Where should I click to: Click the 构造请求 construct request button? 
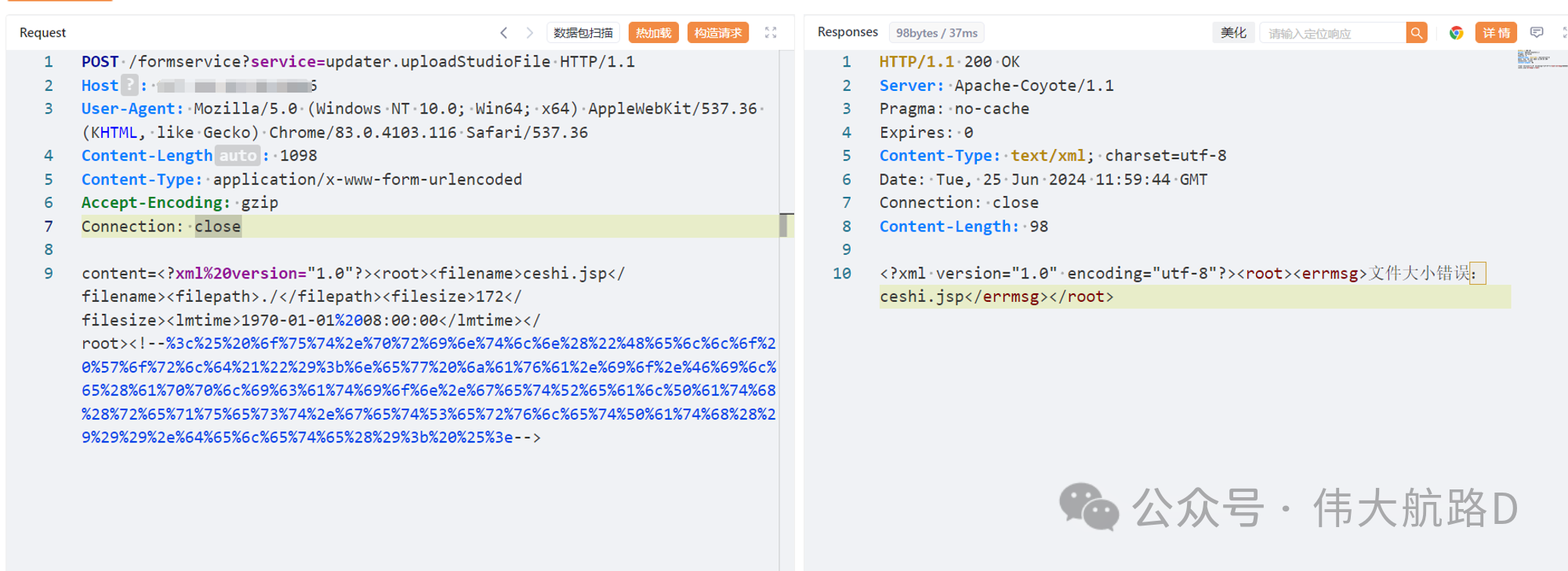point(718,33)
